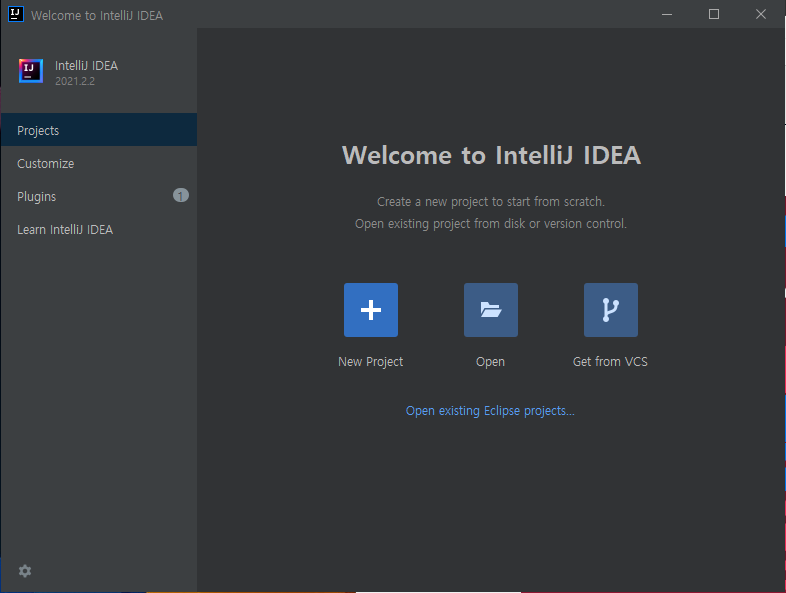Click the New Project plus icon
This screenshot has width=786, height=593.
tap(370, 310)
